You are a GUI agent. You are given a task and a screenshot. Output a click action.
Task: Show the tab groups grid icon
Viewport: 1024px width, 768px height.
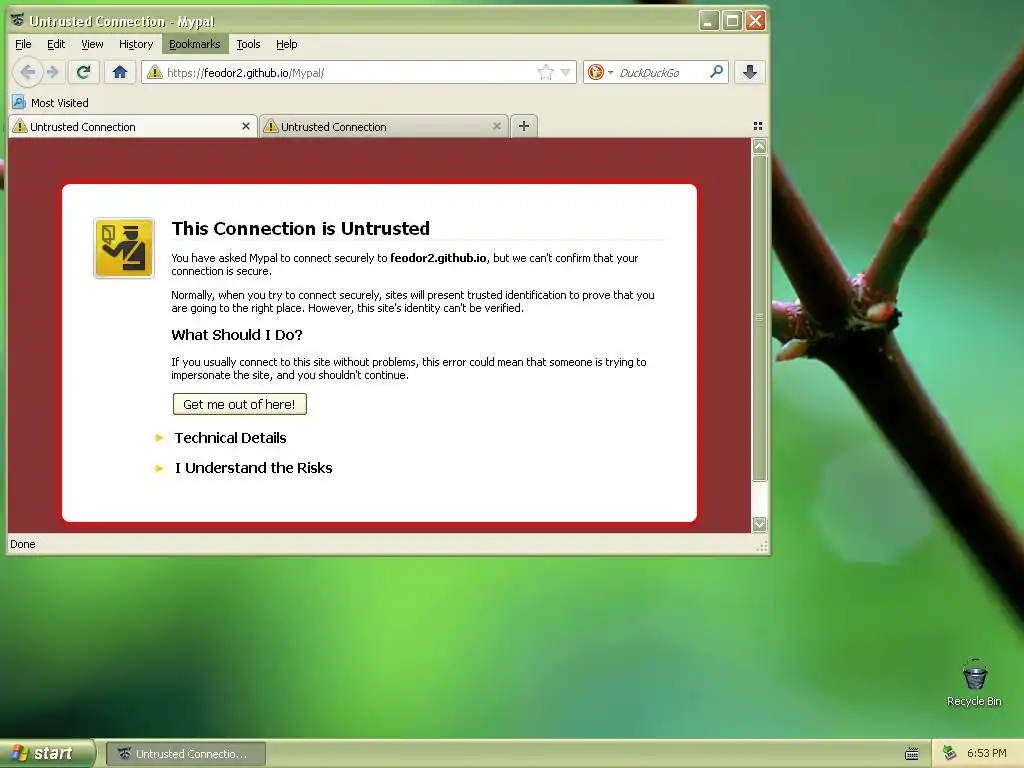(758, 126)
